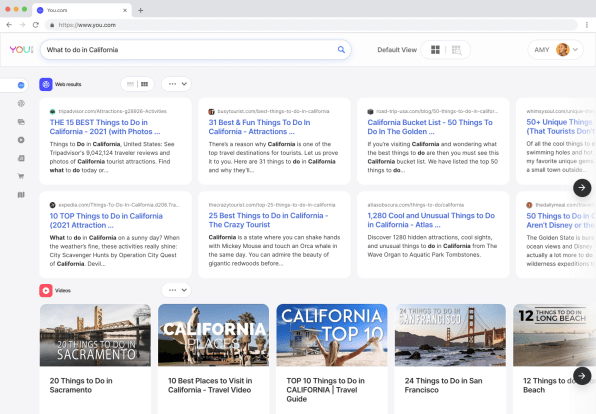Viewport: 596px width, 414px height.
Task: Click the Web results app icon
Action: (46, 84)
